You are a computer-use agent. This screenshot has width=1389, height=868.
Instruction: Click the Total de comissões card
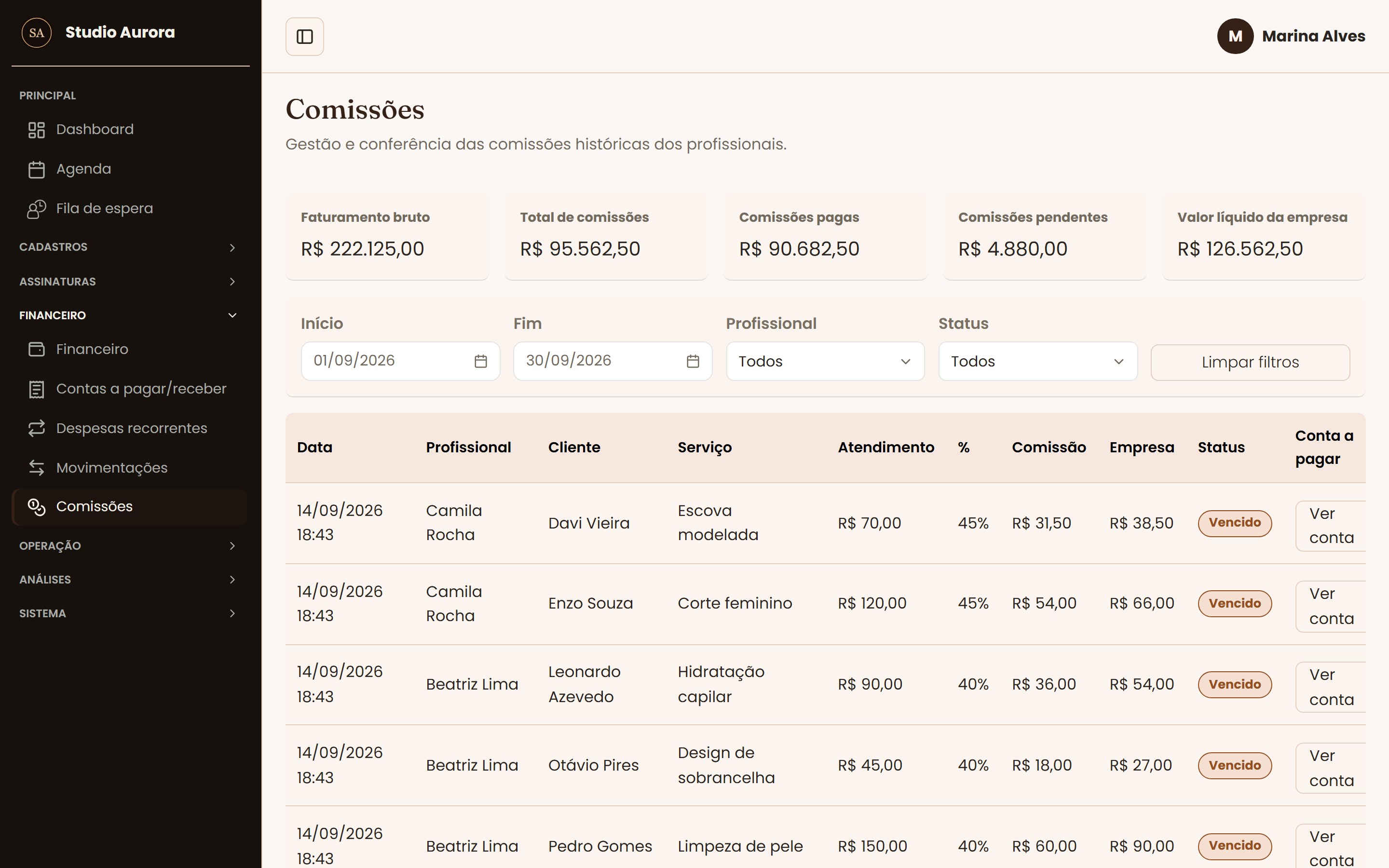pyautogui.click(x=606, y=236)
